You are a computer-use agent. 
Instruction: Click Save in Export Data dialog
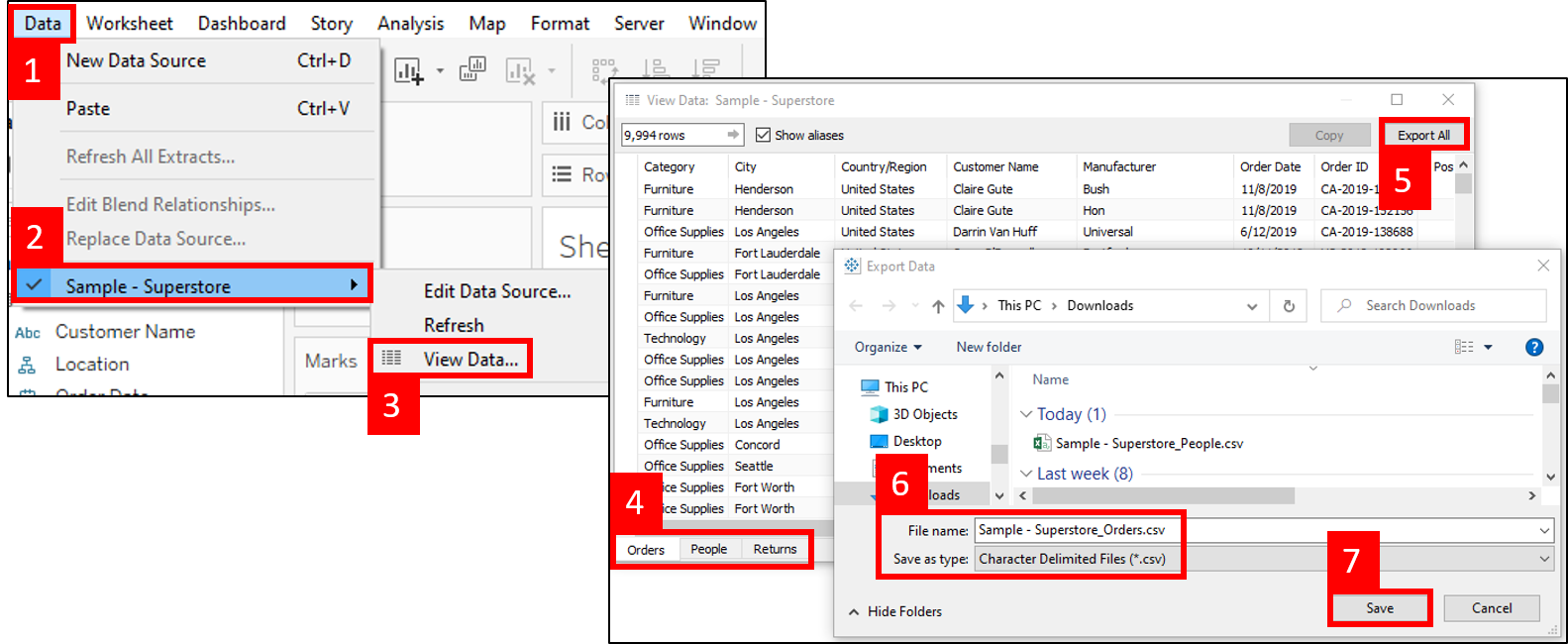[x=1380, y=608]
